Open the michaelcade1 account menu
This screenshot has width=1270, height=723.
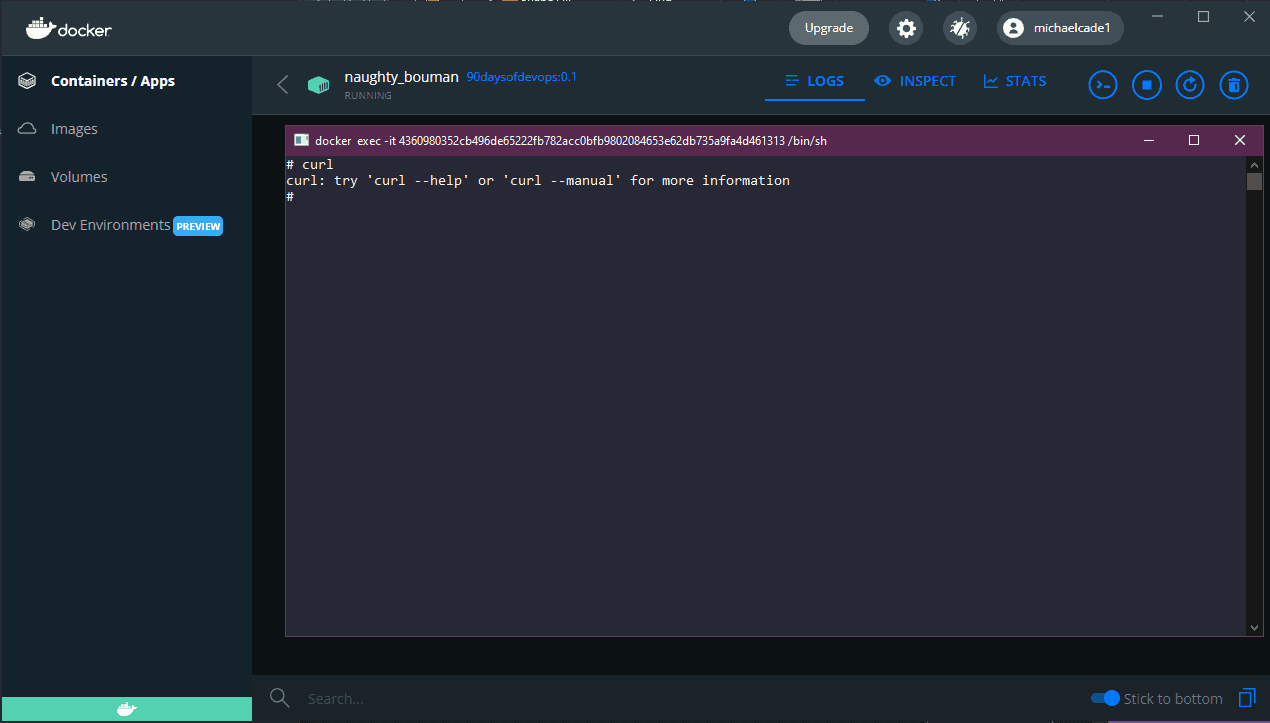coord(1060,28)
